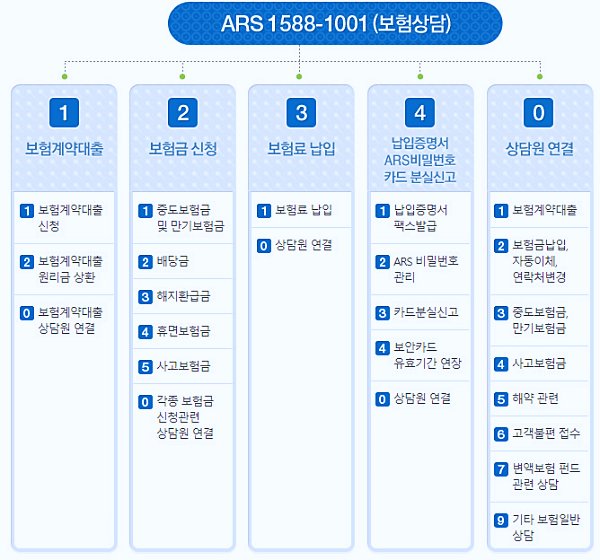Image resolution: width=600 pixels, height=560 pixels.
Task: Click the large number 0 icon above 상담원 연결
Action: pyautogui.click(x=538, y=113)
